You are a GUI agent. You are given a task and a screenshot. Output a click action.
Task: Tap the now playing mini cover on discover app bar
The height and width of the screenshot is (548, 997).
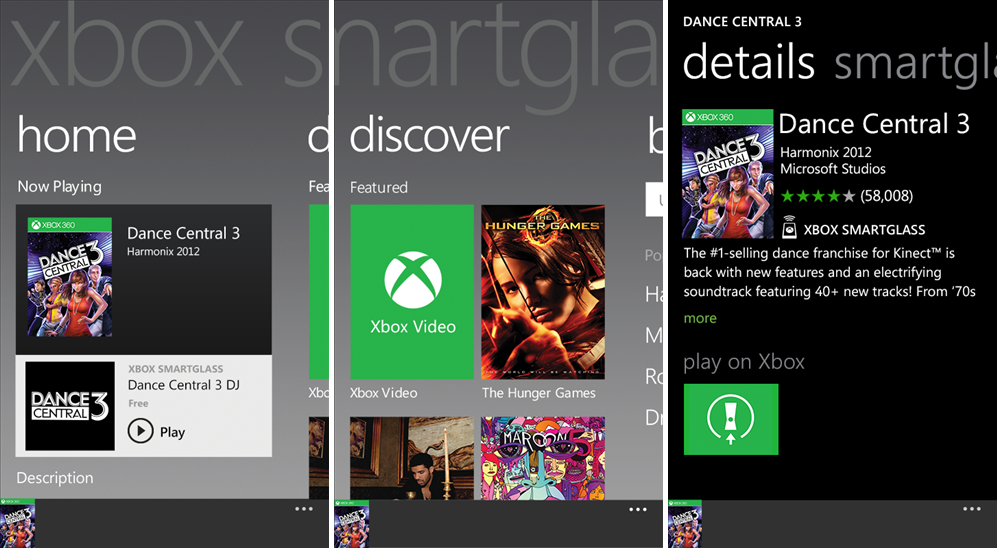[x=352, y=524]
